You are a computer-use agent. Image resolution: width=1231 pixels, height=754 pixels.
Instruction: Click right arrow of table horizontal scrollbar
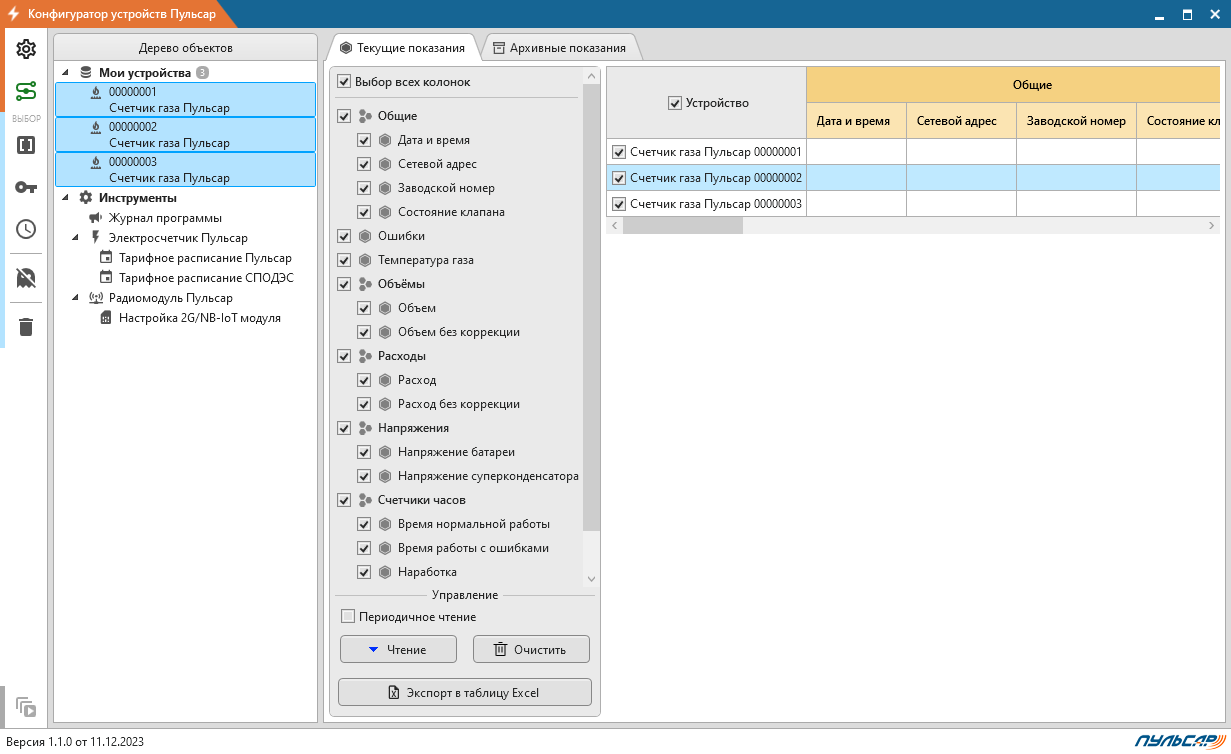[1211, 226]
